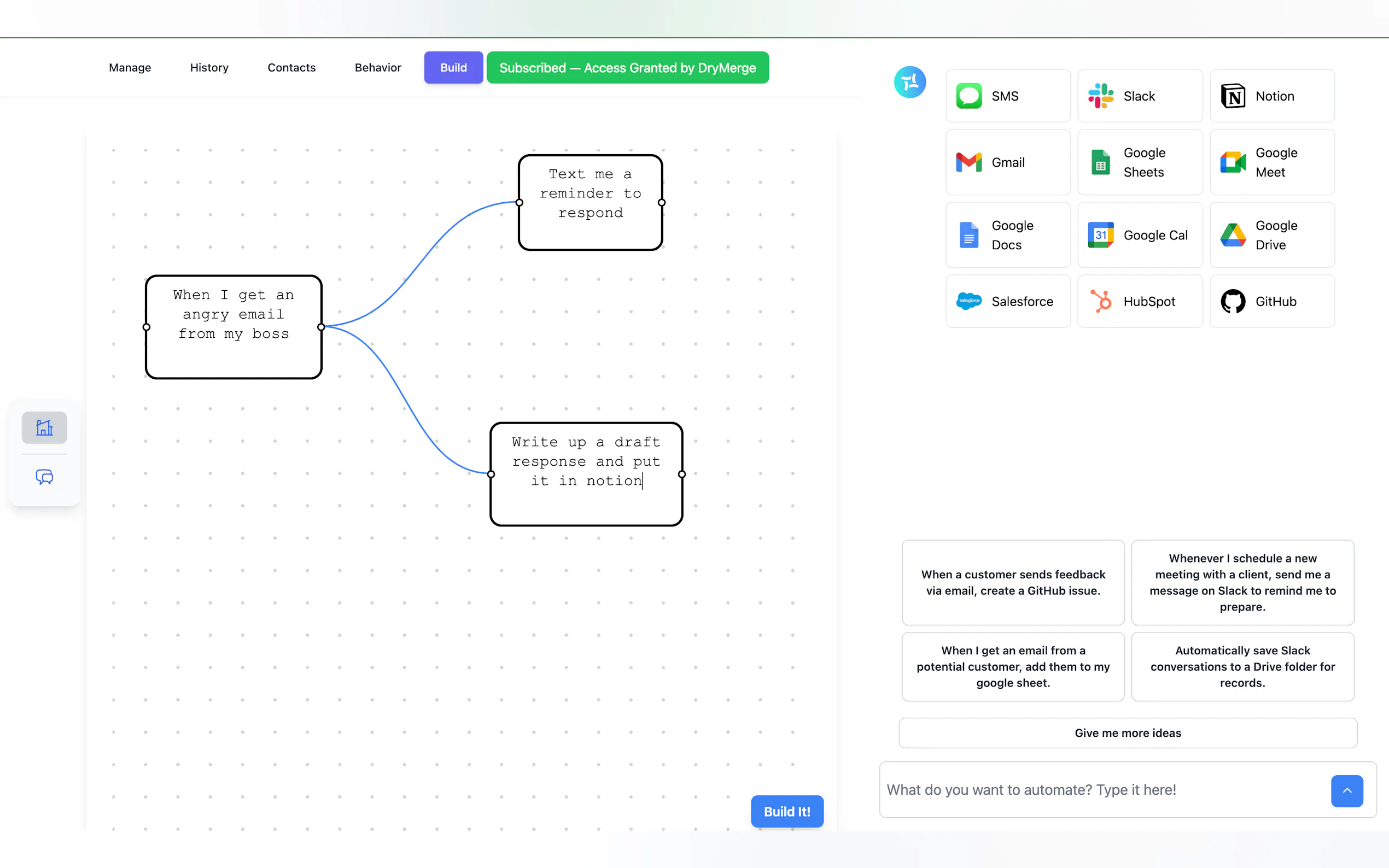Select the Slack integration icon
Screen dimensions: 1389x868
1100,96
